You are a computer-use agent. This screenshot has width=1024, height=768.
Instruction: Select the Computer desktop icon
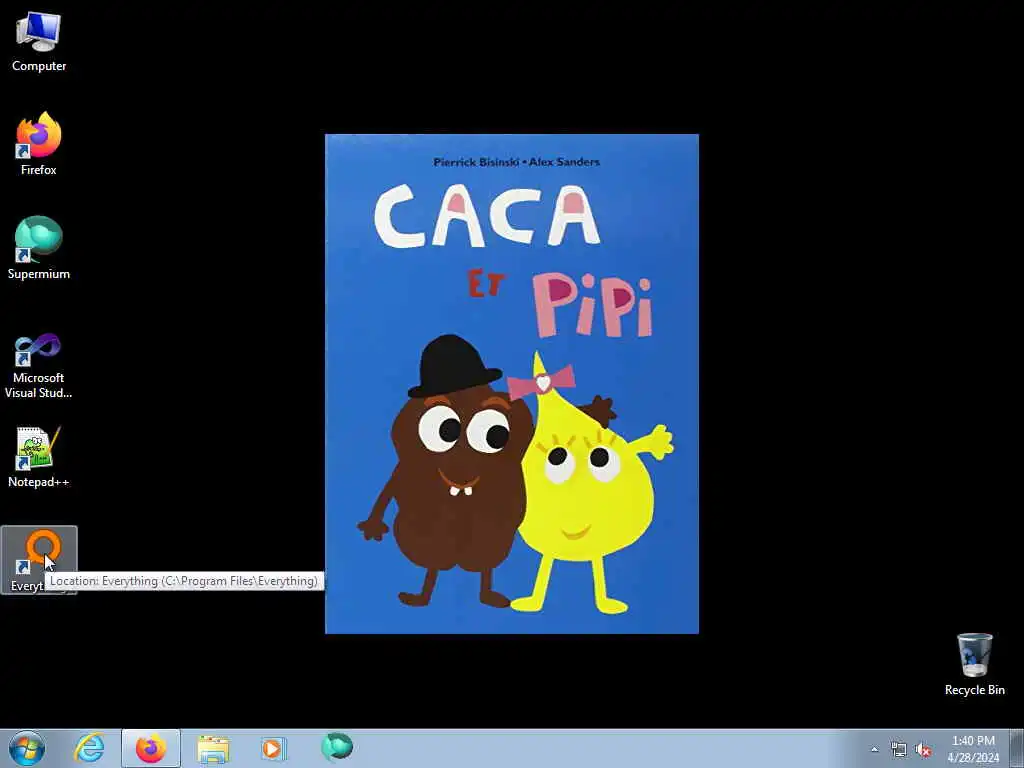pyautogui.click(x=39, y=42)
